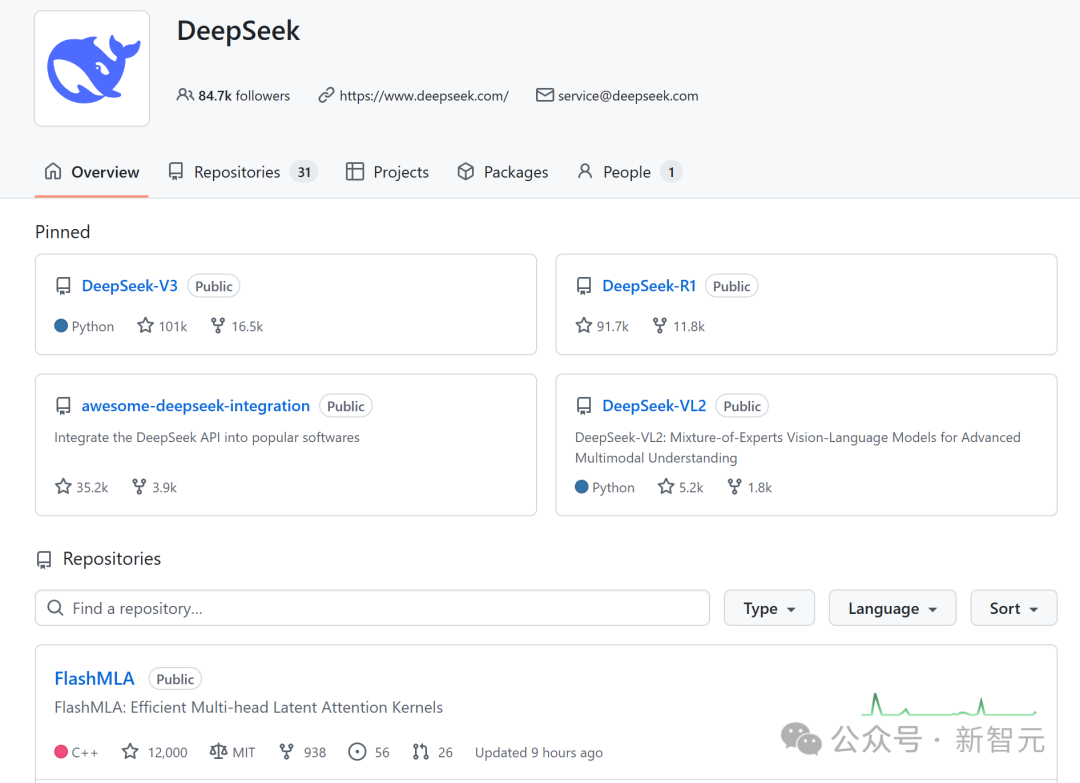This screenshot has height=783, width=1080.
Task: Click 'Integrate the DeepSeek API into popular softwares'
Action: tap(207, 437)
